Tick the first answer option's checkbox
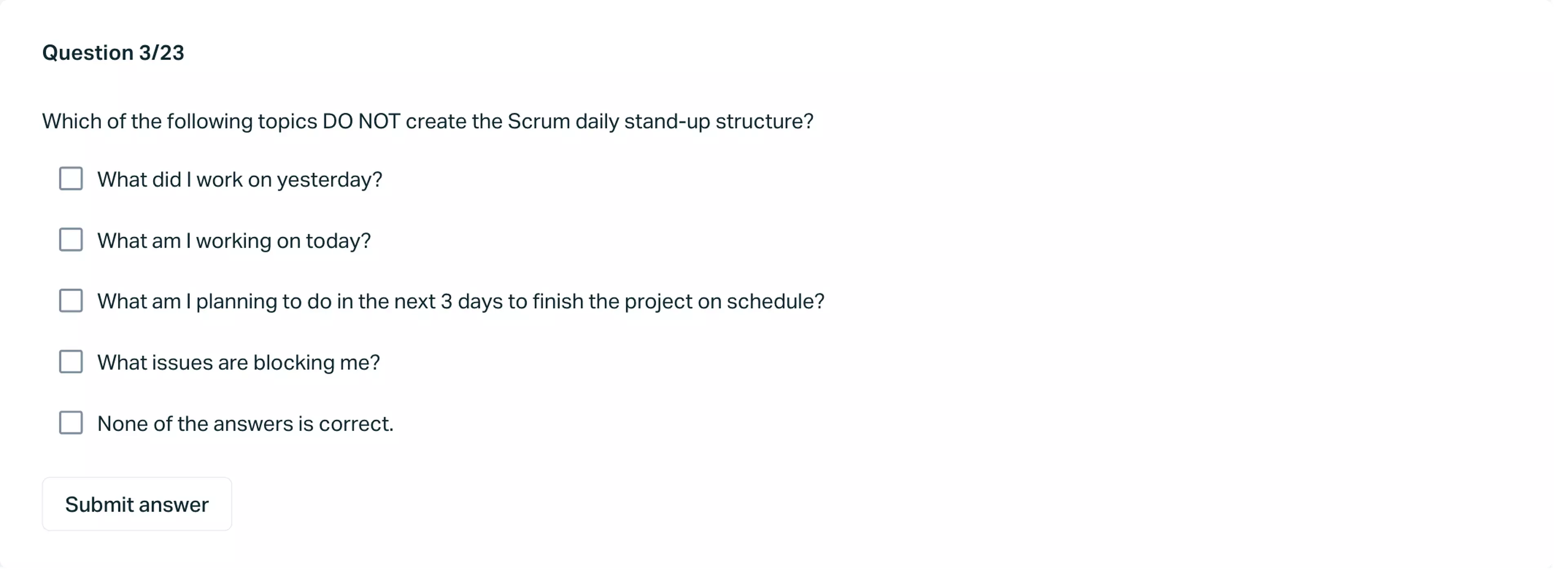The width and height of the screenshot is (1568, 573). [x=71, y=179]
